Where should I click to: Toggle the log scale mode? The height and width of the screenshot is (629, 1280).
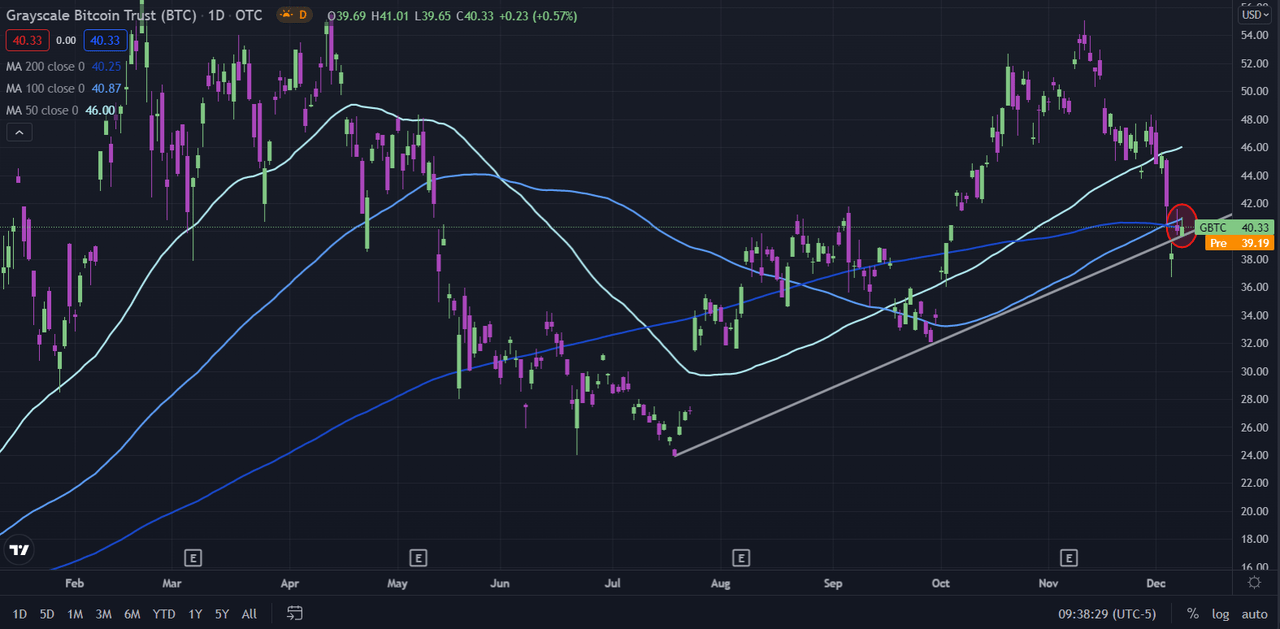pos(1221,613)
